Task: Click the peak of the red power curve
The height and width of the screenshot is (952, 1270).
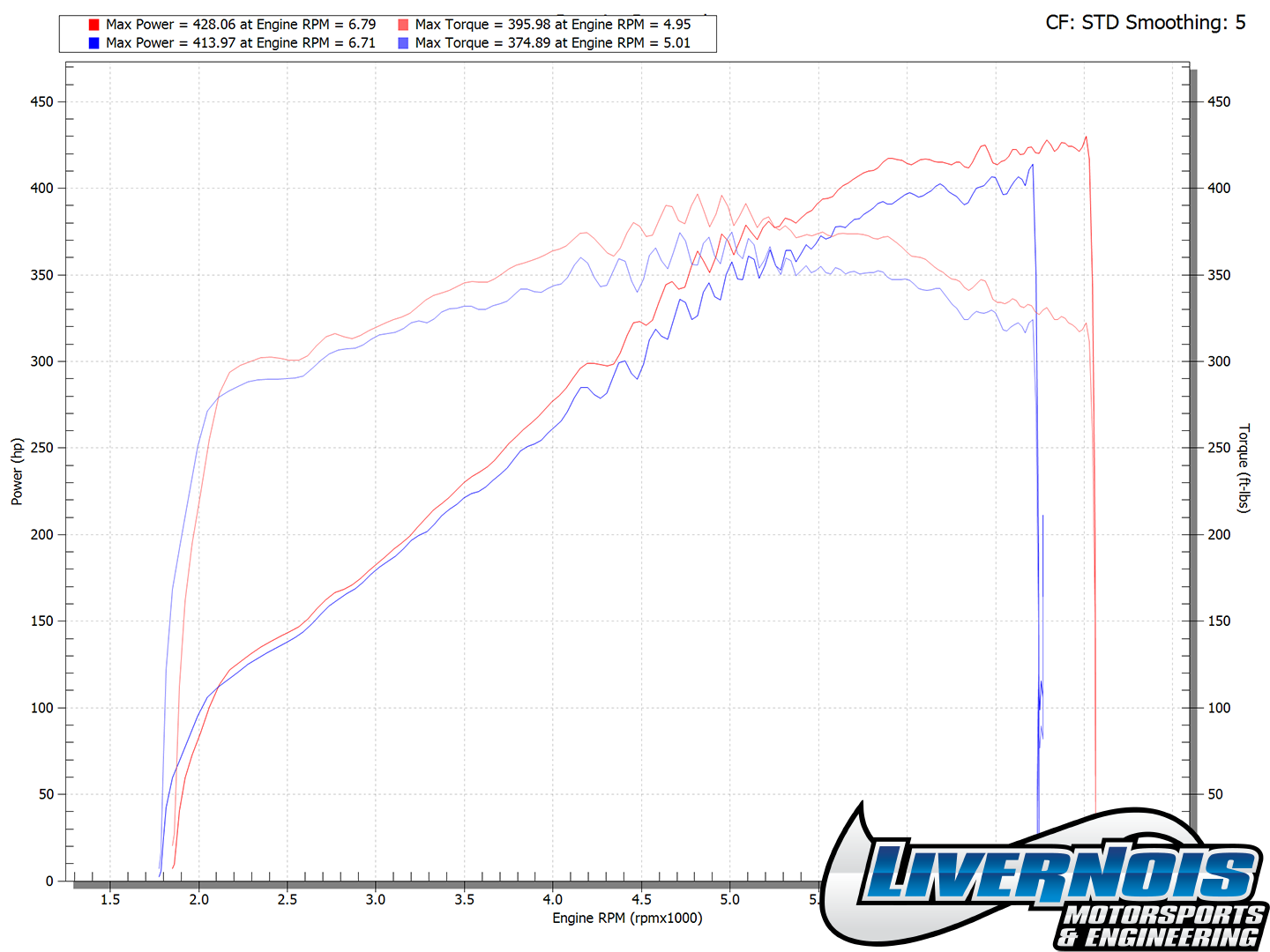Action: click(x=1086, y=138)
